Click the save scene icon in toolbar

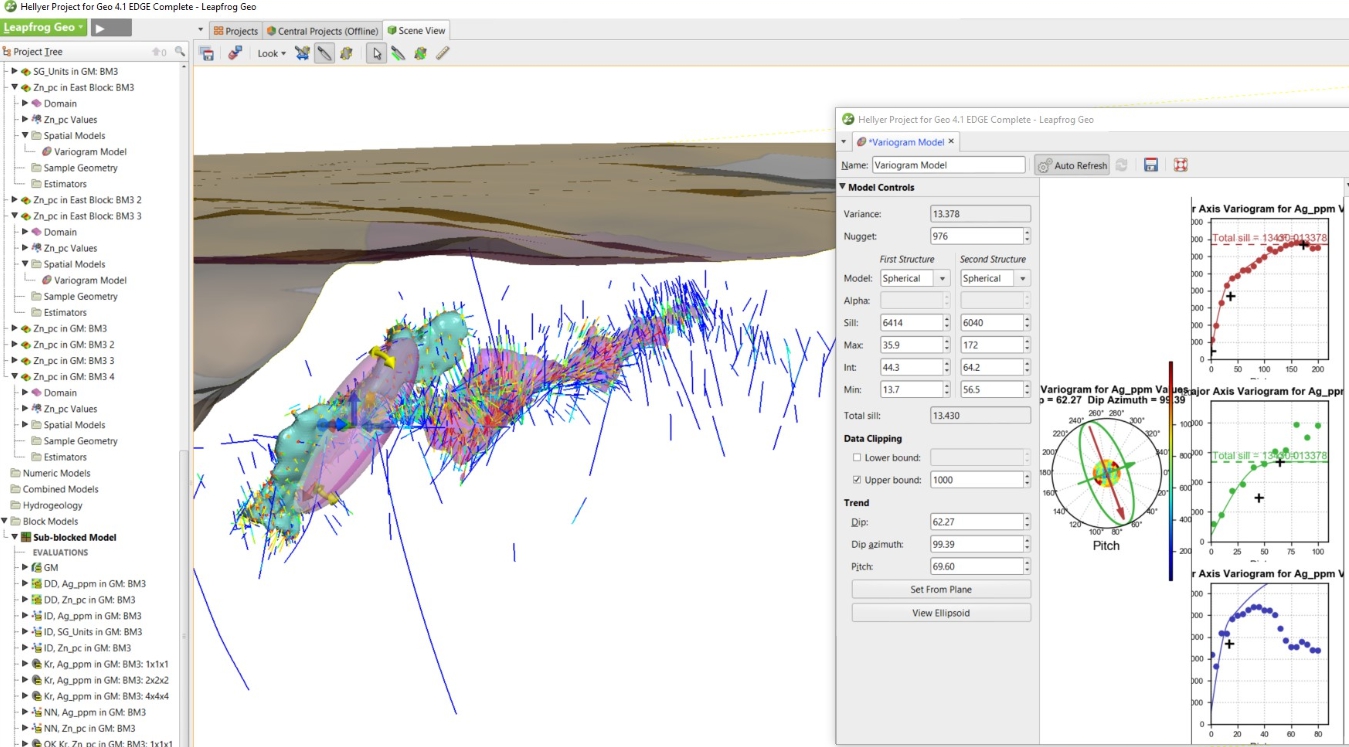[207, 54]
